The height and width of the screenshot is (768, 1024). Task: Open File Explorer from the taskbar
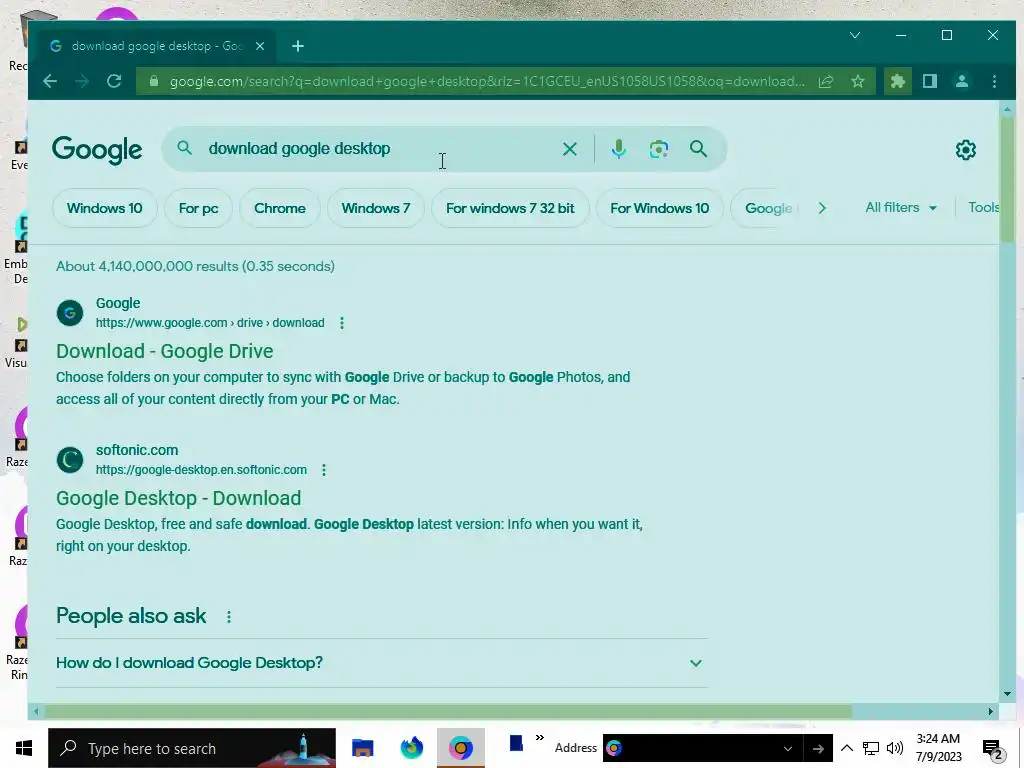[362, 748]
